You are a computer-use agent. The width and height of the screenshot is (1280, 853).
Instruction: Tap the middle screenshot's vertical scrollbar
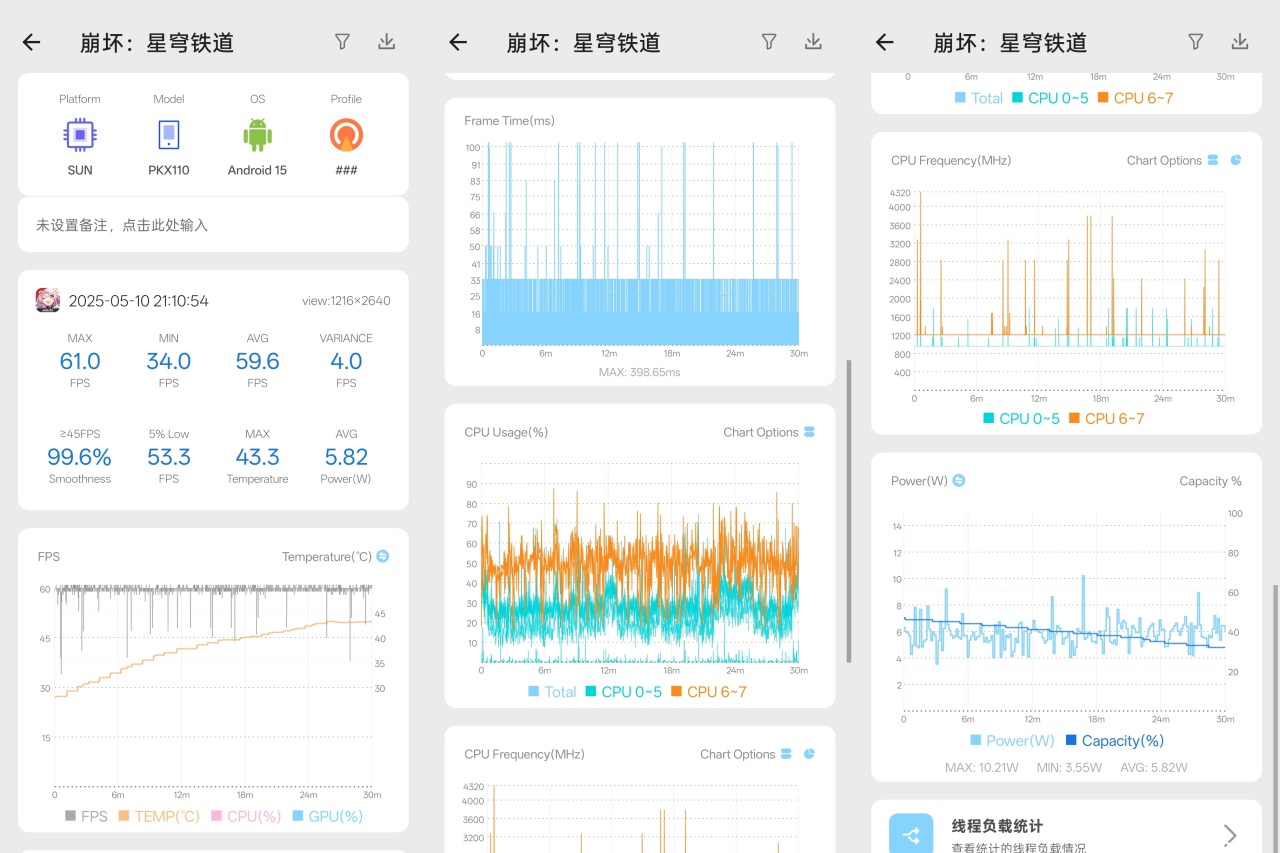(848, 511)
